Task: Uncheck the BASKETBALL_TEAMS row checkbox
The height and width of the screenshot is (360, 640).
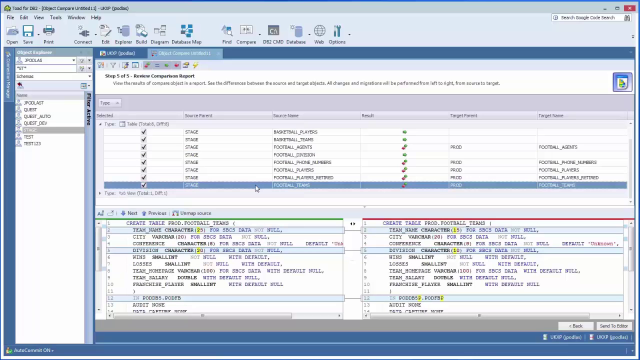Action: coord(144,140)
